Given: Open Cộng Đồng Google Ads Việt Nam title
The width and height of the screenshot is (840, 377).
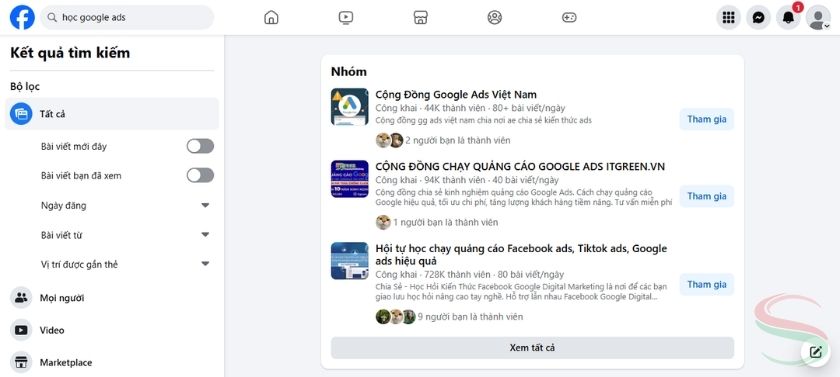Looking at the screenshot, I should pyautogui.click(x=456, y=95).
